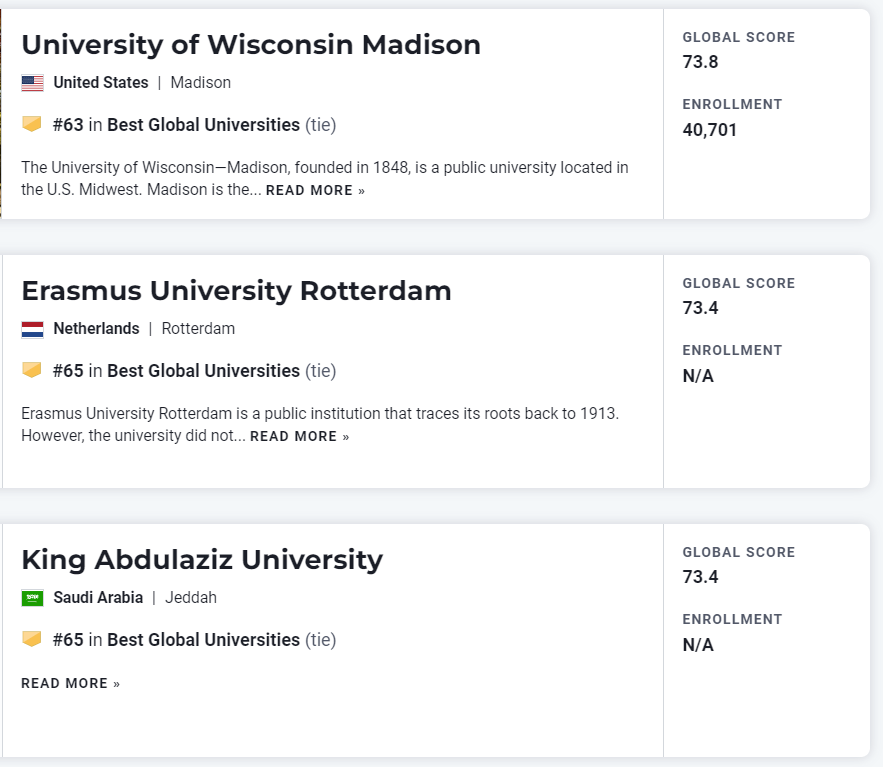The width and height of the screenshot is (883, 767).
Task: Click the Jeddah city label
Action: [x=190, y=598]
